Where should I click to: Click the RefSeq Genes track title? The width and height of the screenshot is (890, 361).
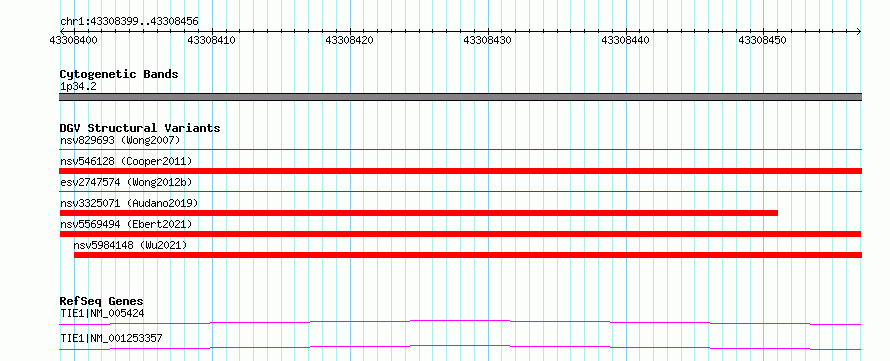(x=102, y=301)
